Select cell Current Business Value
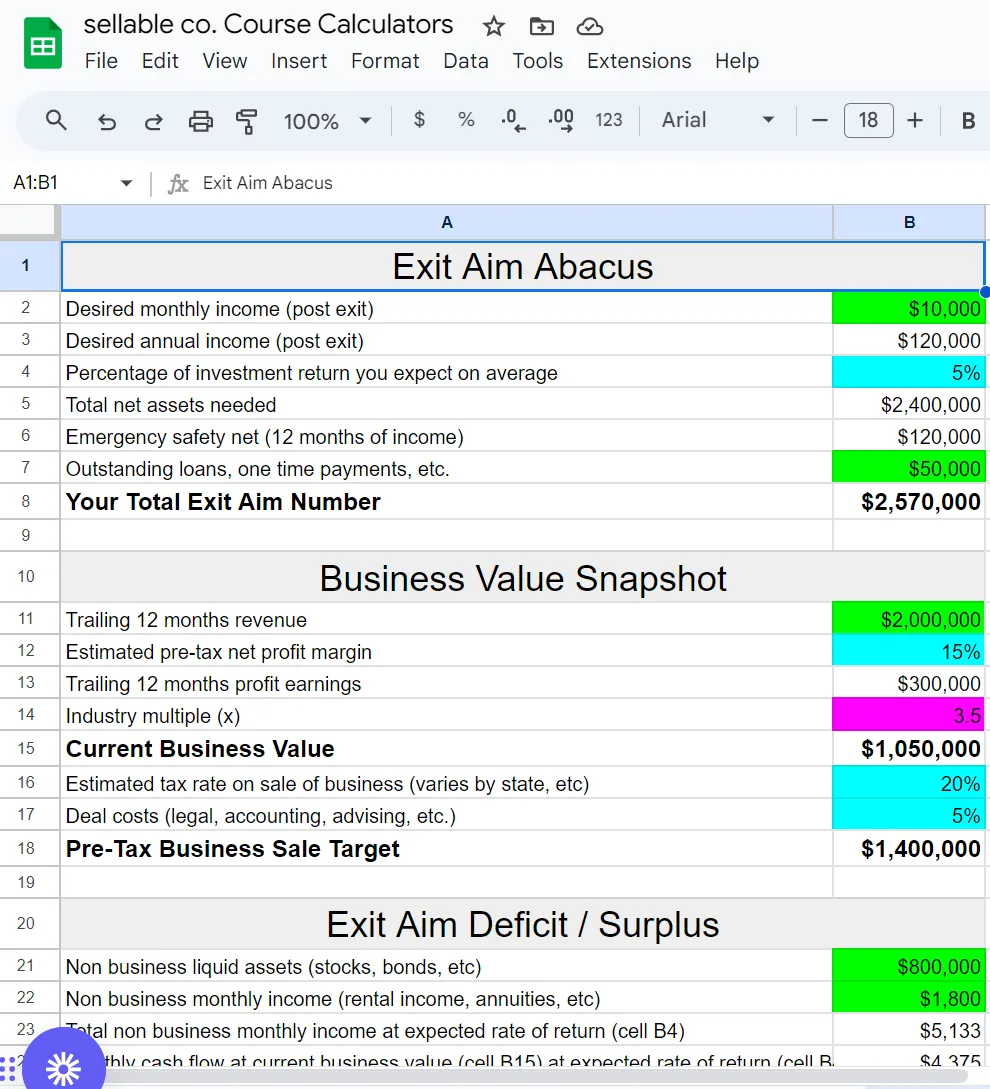The width and height of the screenshot is (990, 1089). (447, 749)
